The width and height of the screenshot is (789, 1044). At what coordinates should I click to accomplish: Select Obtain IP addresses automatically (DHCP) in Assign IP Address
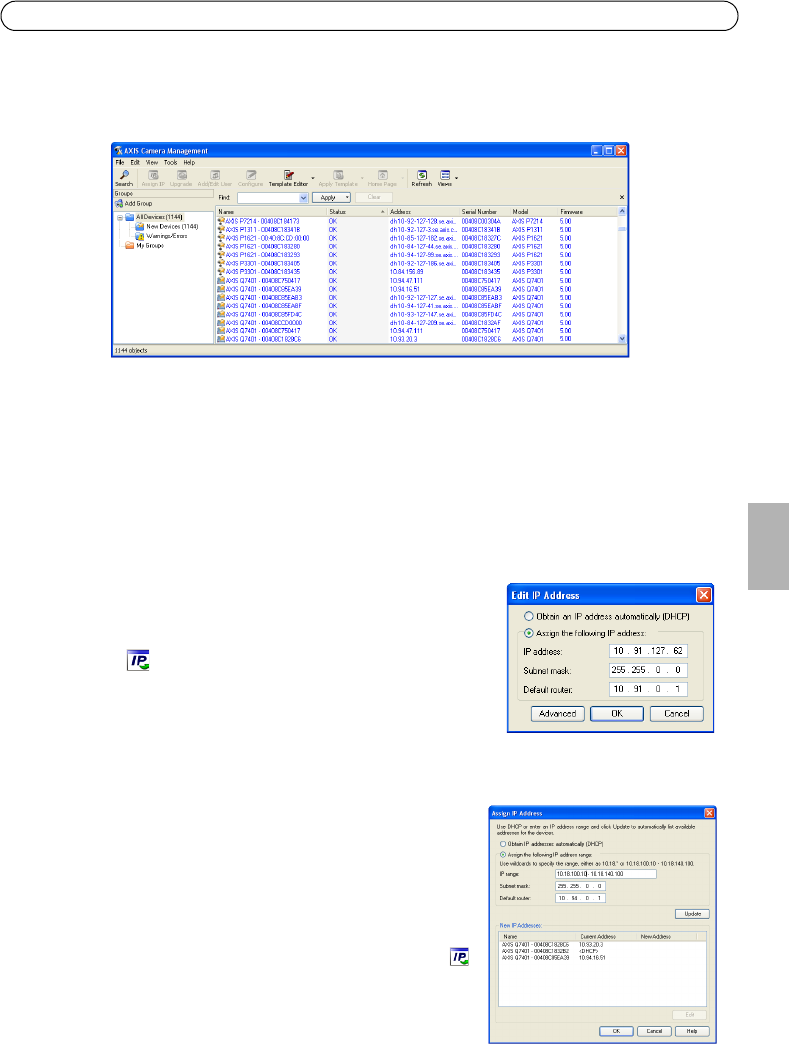[503, 844]
